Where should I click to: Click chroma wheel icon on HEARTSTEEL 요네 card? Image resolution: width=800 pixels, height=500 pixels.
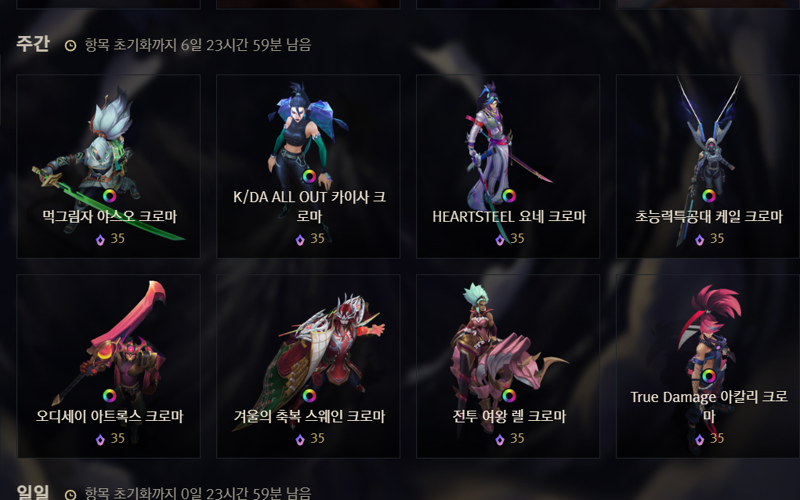click(x=509, y=196)
